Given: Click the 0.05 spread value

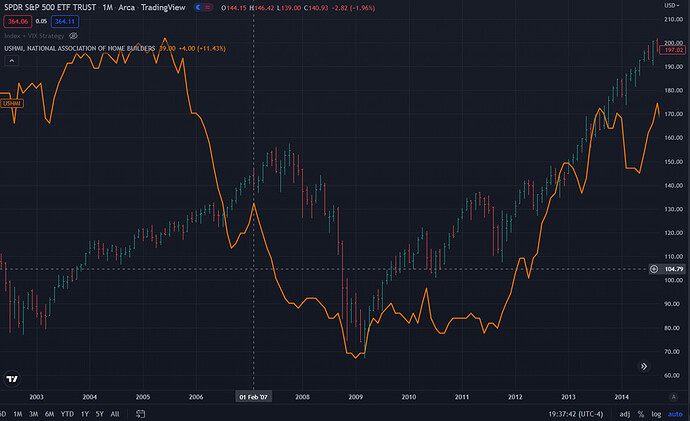Looking at the screenshot, I should coord(41,21).
